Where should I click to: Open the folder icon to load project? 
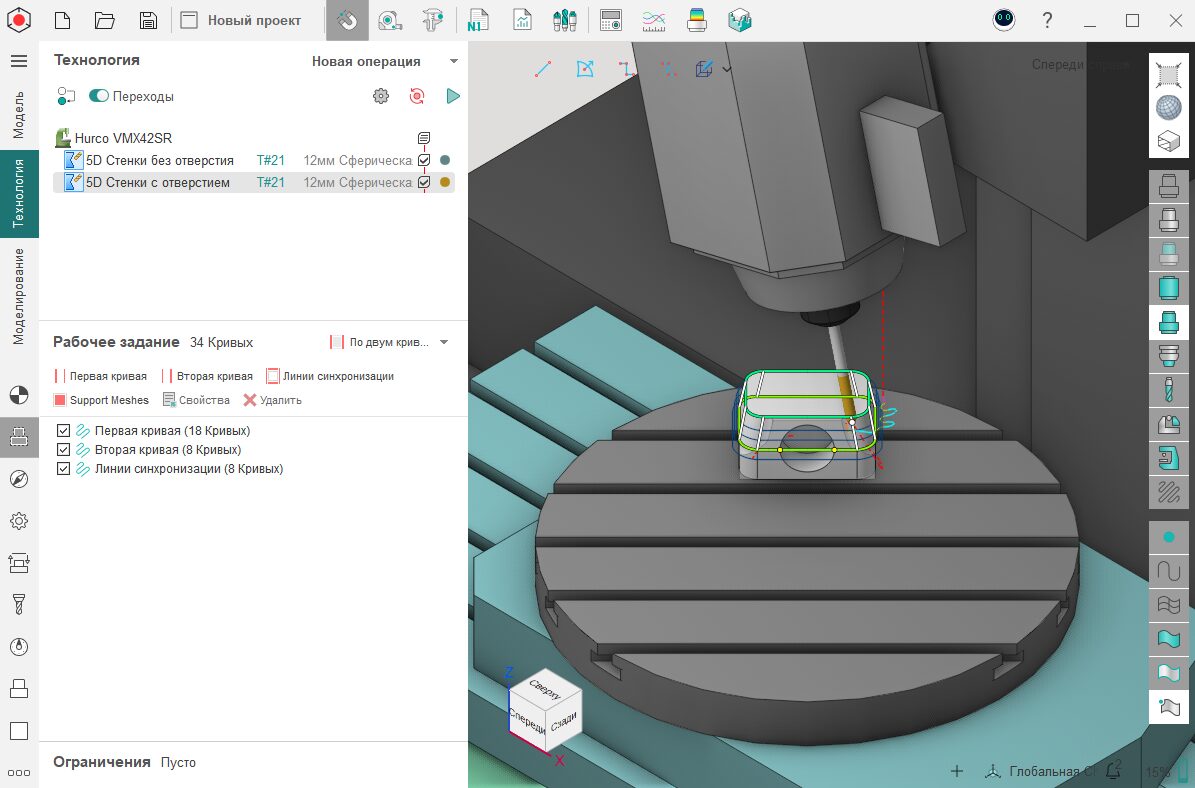click(104, 20)
